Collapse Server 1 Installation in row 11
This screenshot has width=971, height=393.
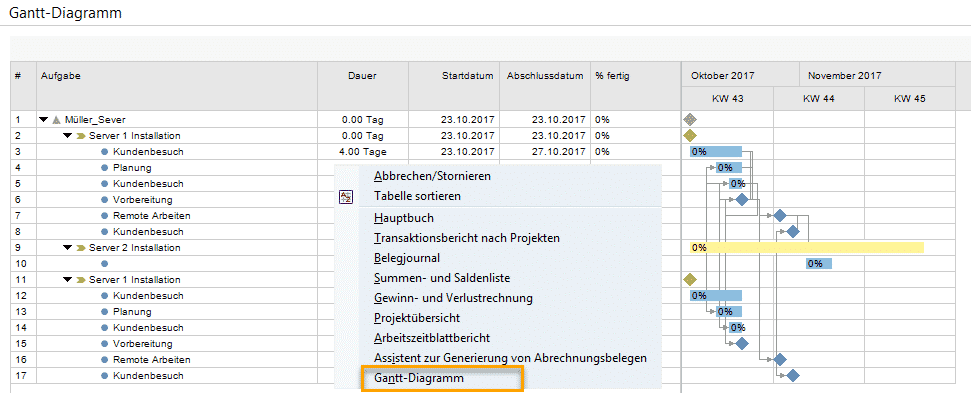(67, 280)
